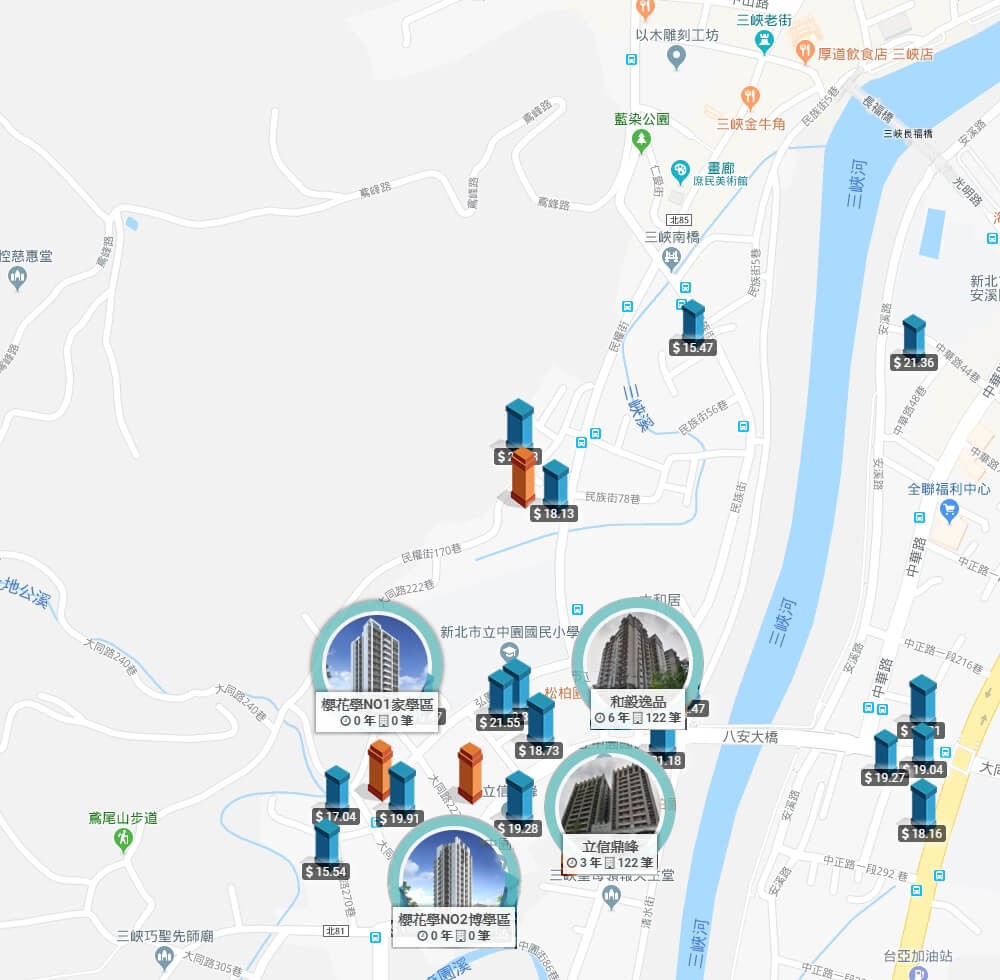Click the 新北市立中園國民小學 school label

510,632
